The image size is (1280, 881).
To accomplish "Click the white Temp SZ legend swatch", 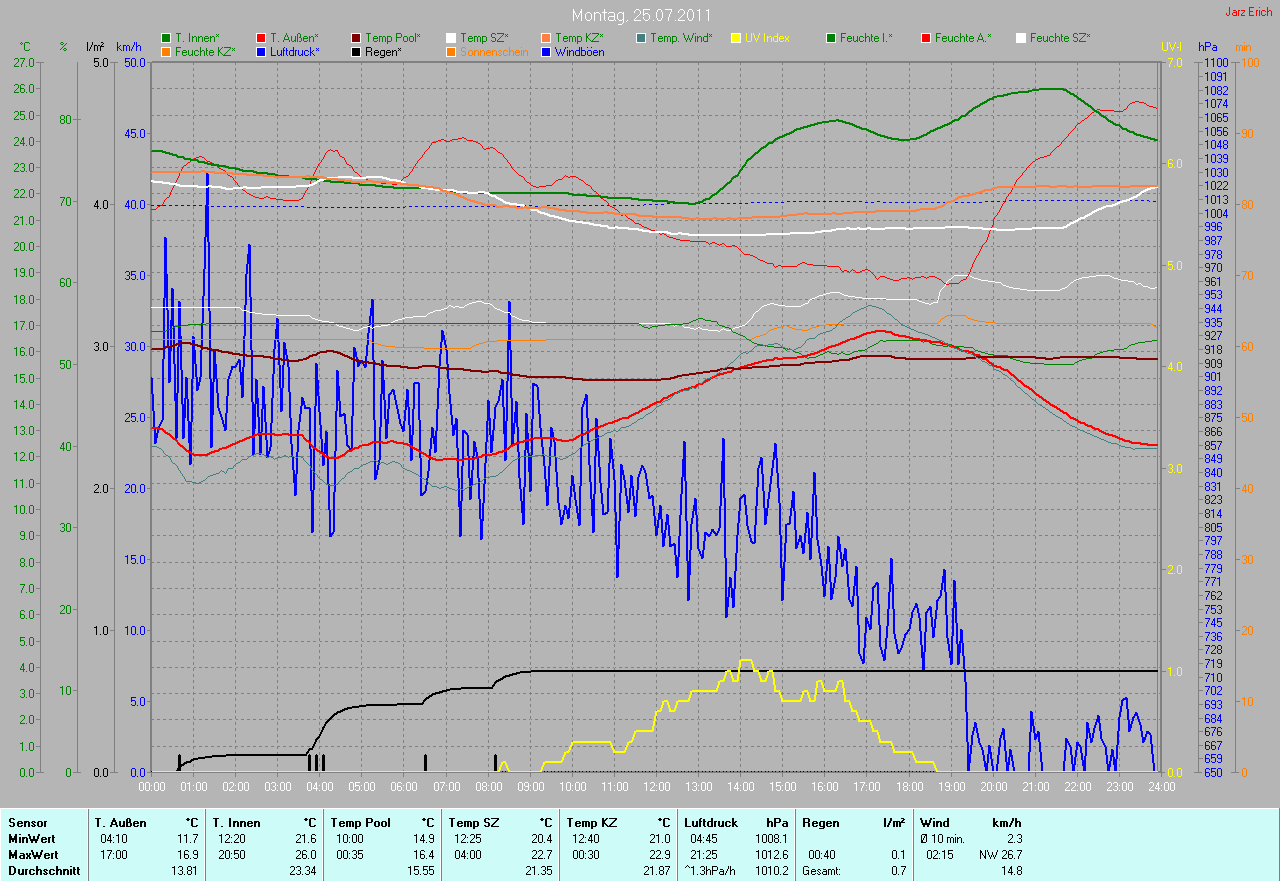I will [452, 38].
